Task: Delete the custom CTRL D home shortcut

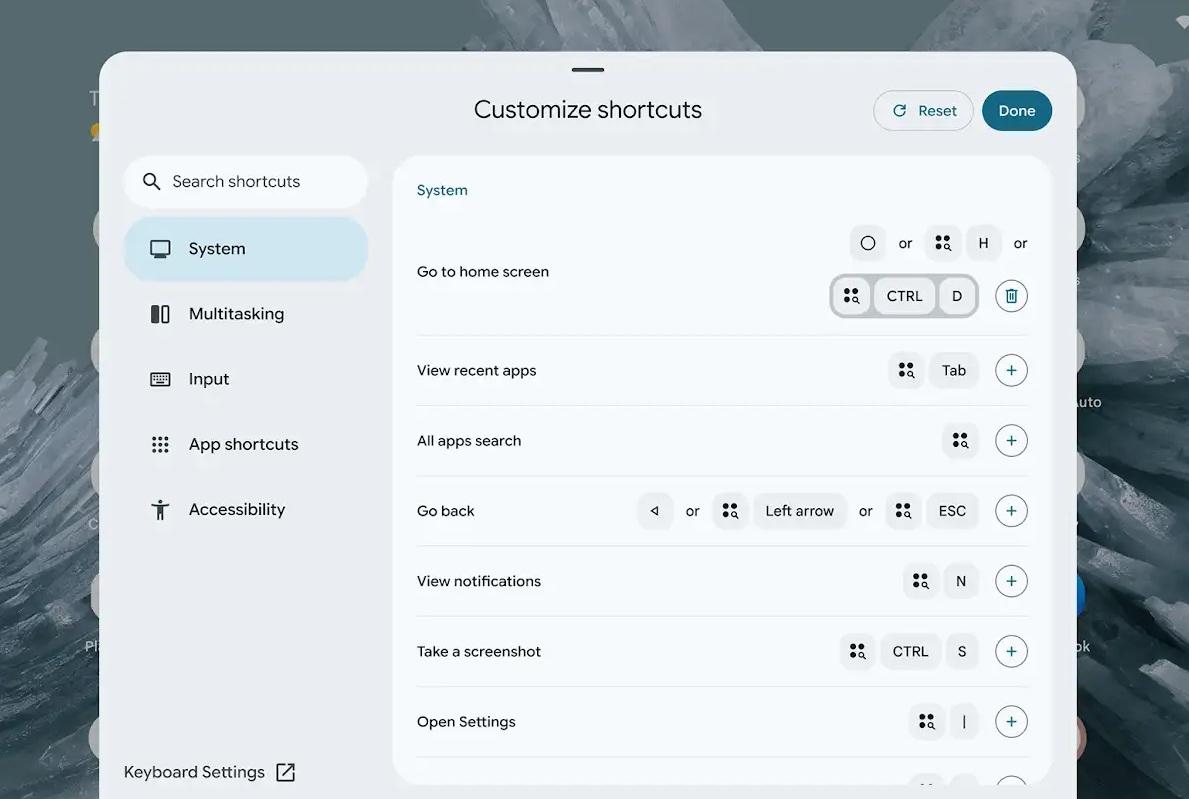Action: 1011,296
